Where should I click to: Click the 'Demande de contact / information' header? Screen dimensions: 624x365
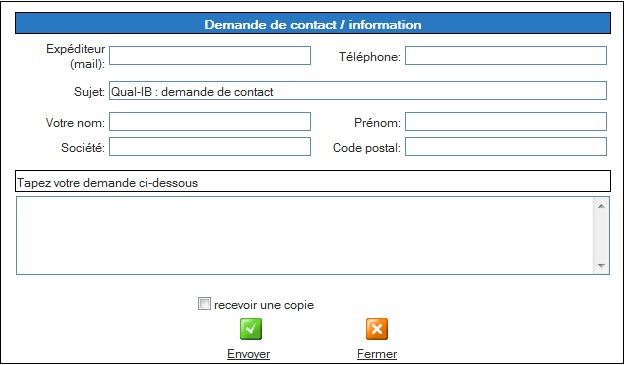click(x=313, y=23)
